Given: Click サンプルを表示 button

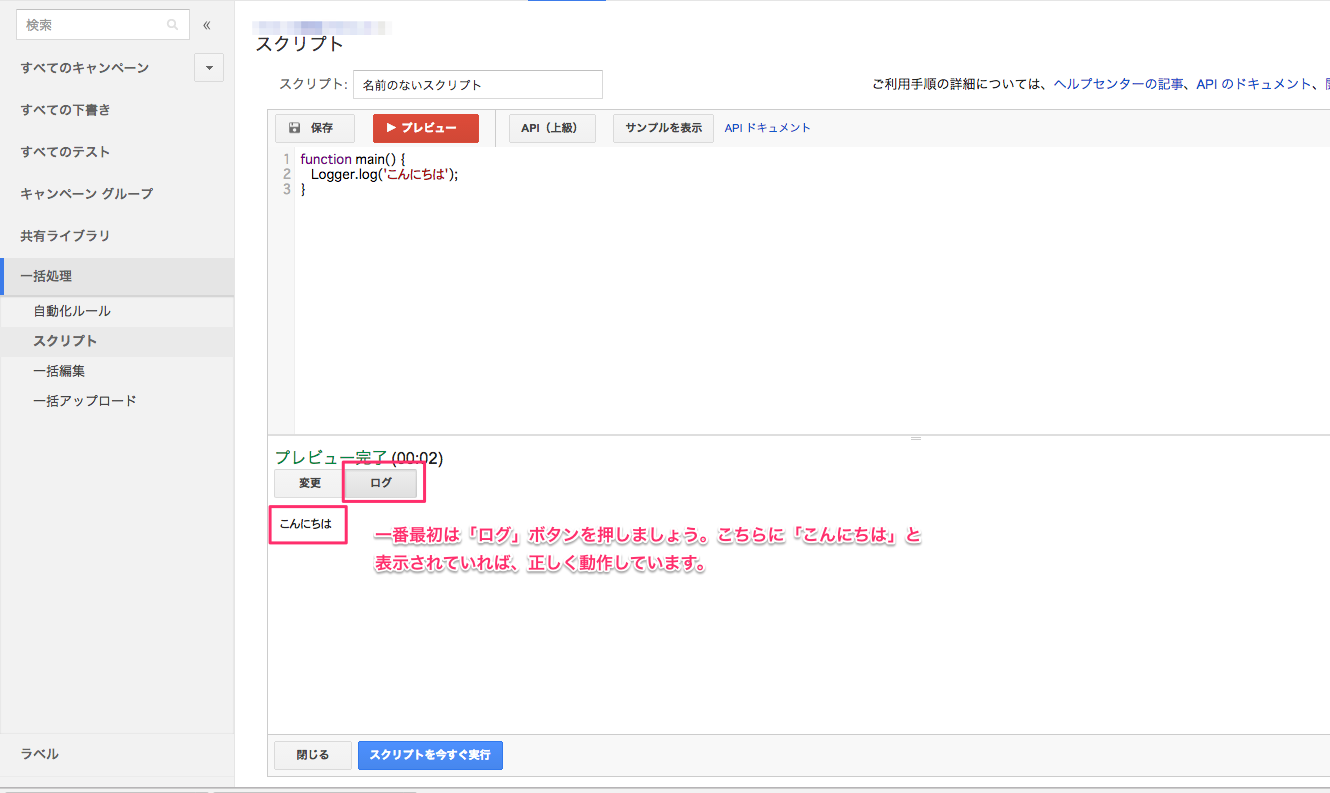Looking at the screenshot, I should pos(663,128).
